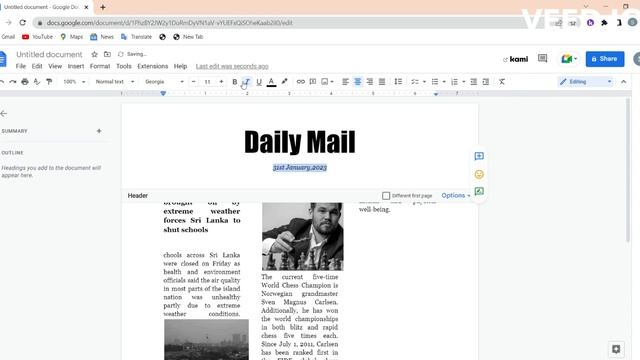Star the Untitled document
The height and width of the screenshot is (360, 640).
[95, 54]
